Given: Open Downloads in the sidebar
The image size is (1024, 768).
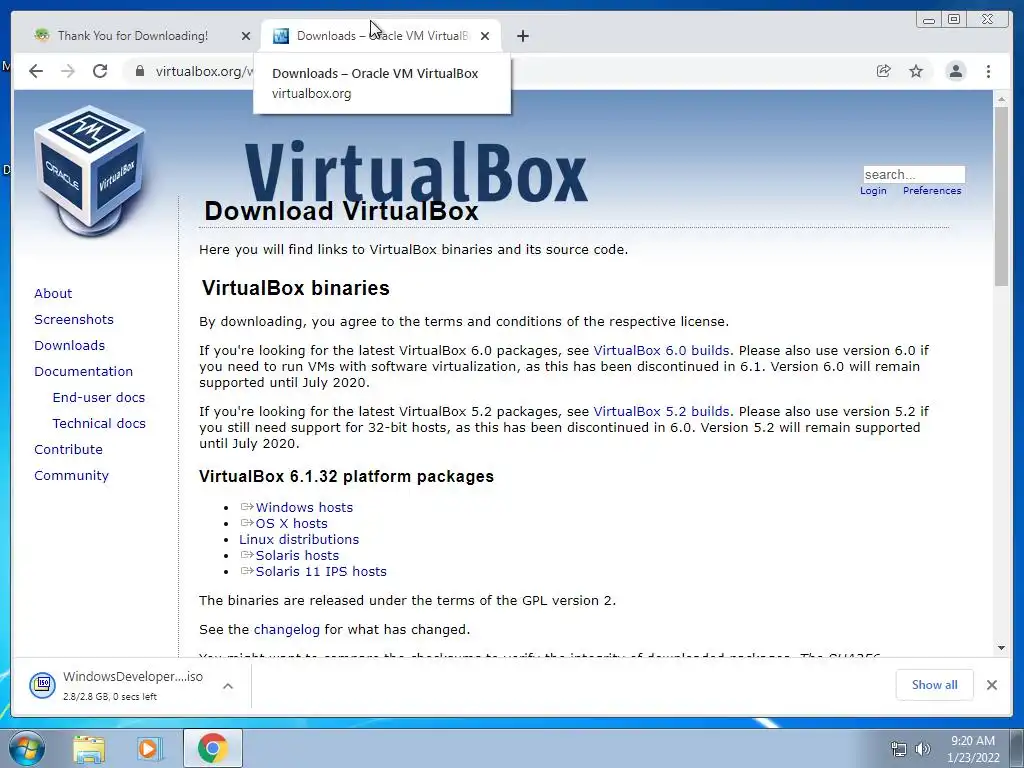Looking at the screenshot, I should 69,345.
